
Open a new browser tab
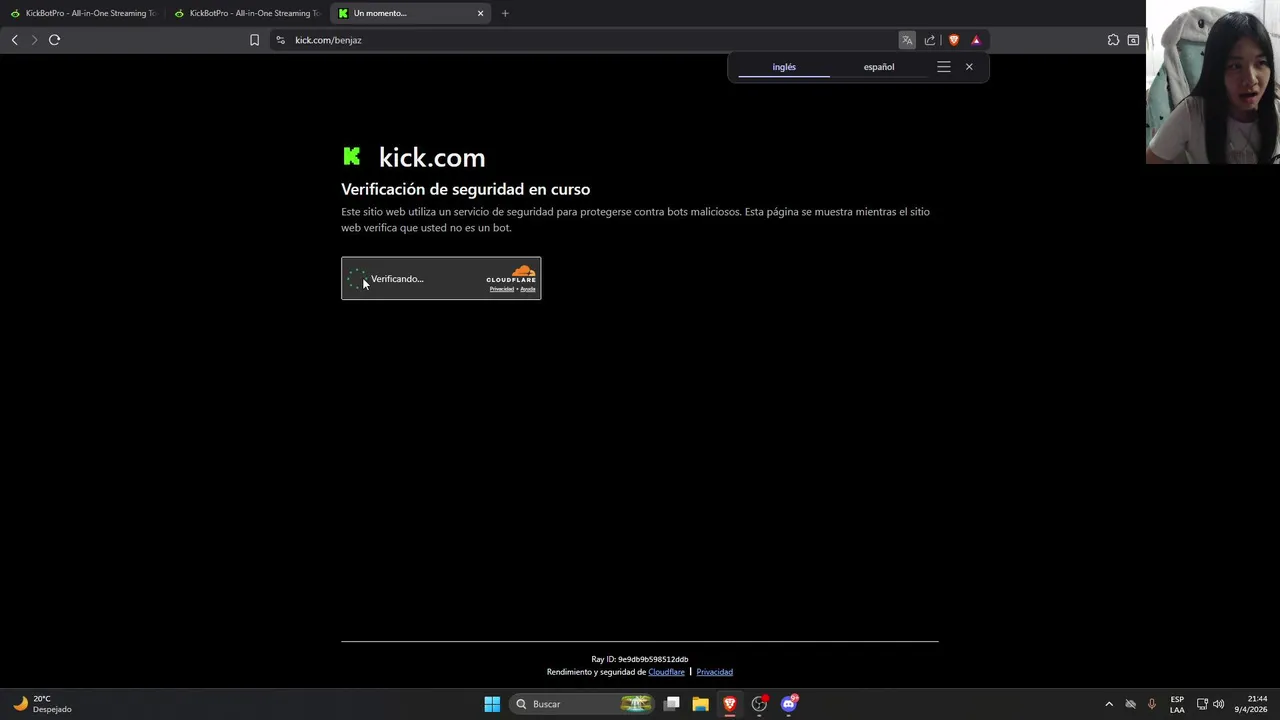pos(505,13)
